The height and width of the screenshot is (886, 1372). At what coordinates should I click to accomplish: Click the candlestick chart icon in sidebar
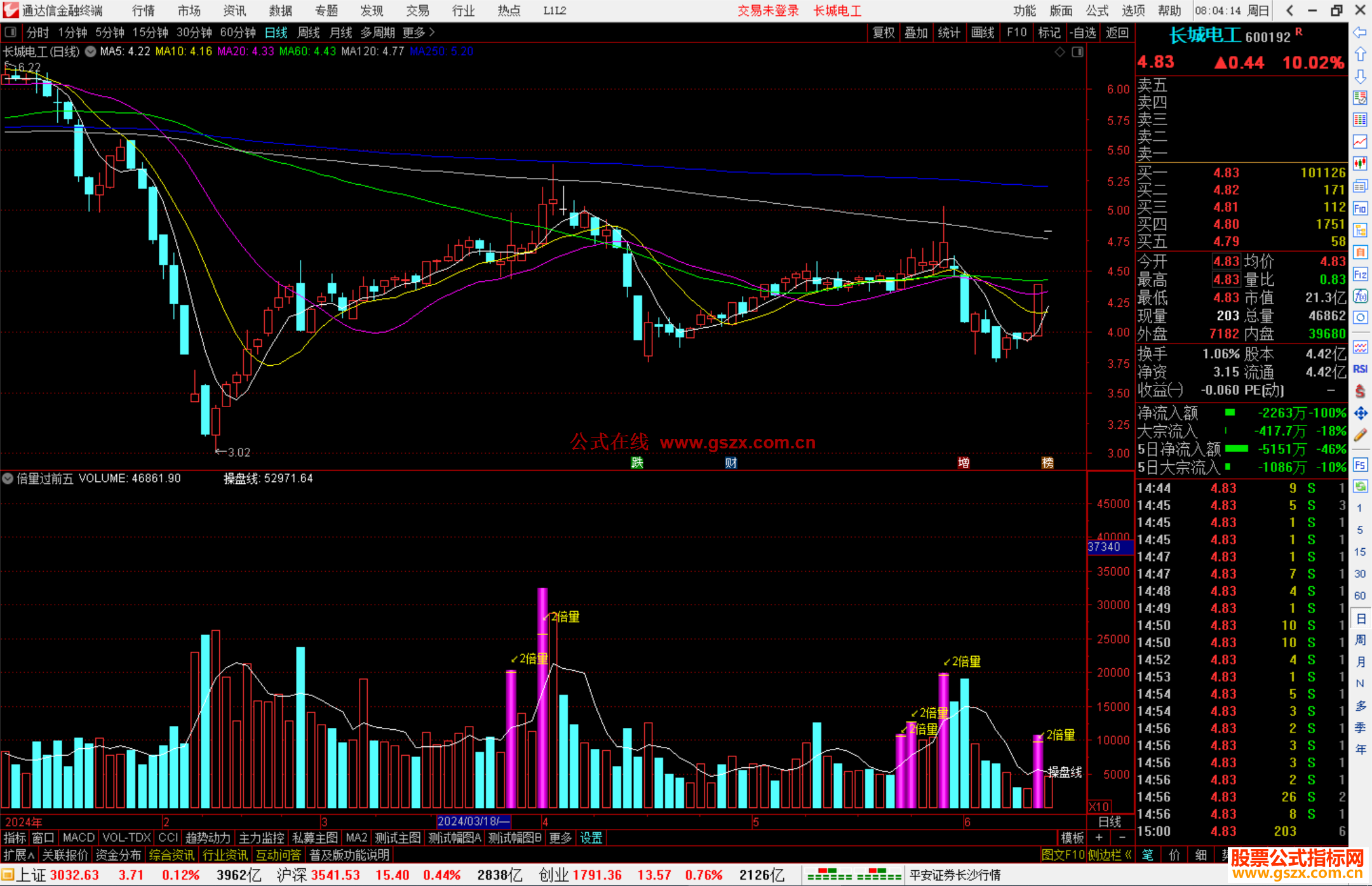click(x=1360, y=163)
